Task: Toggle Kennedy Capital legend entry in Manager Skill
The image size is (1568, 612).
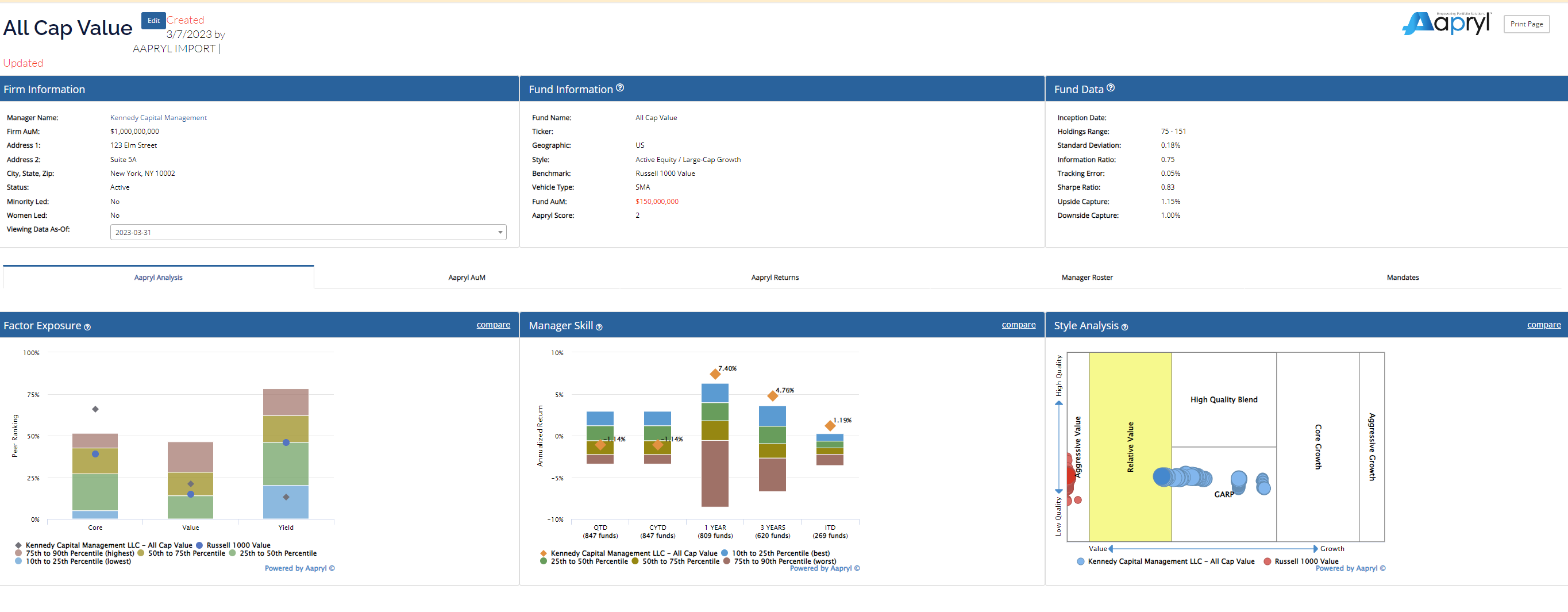Action: tap(629, 553)
